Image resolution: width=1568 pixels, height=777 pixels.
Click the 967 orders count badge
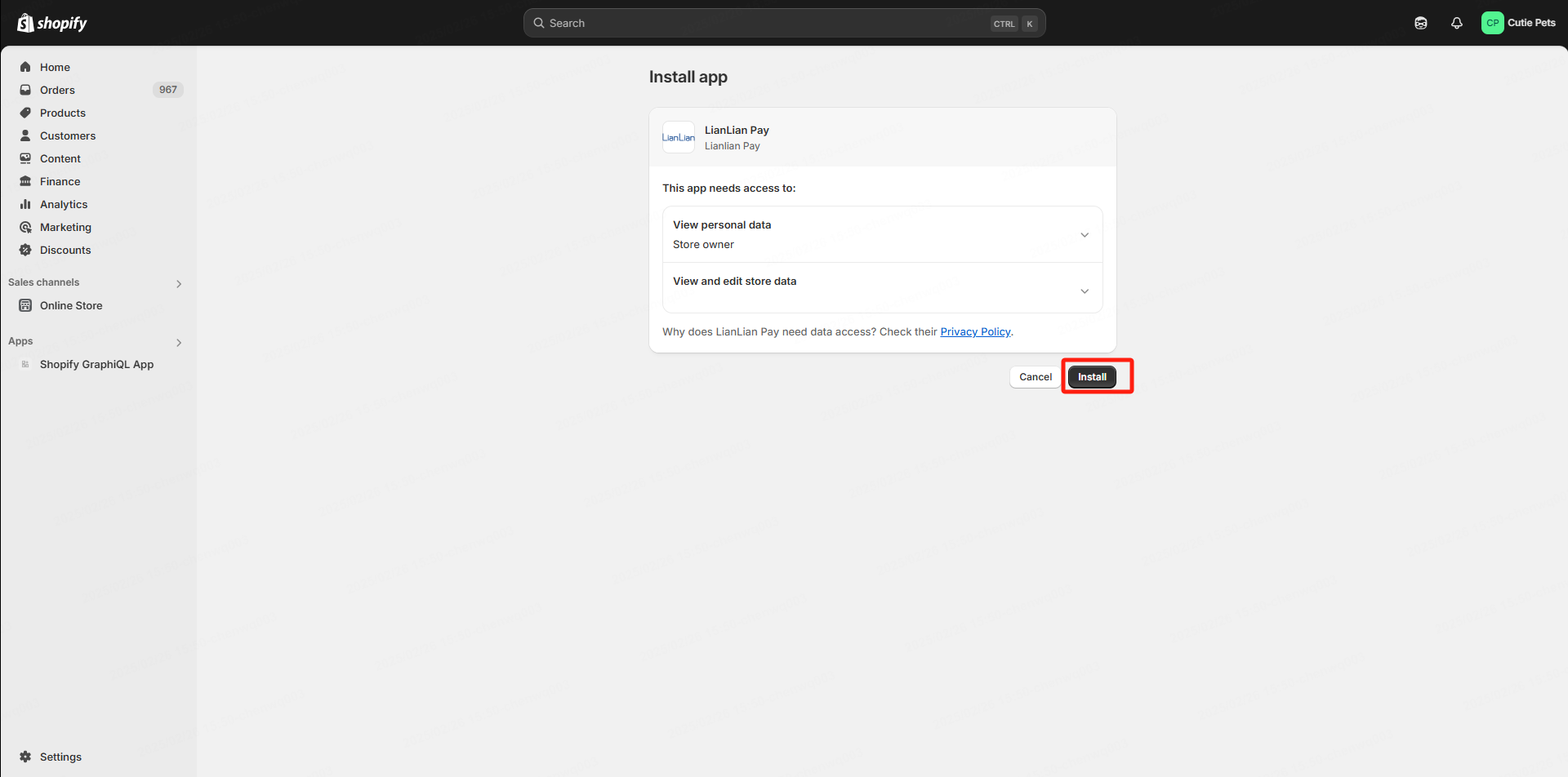pos(168,90)
